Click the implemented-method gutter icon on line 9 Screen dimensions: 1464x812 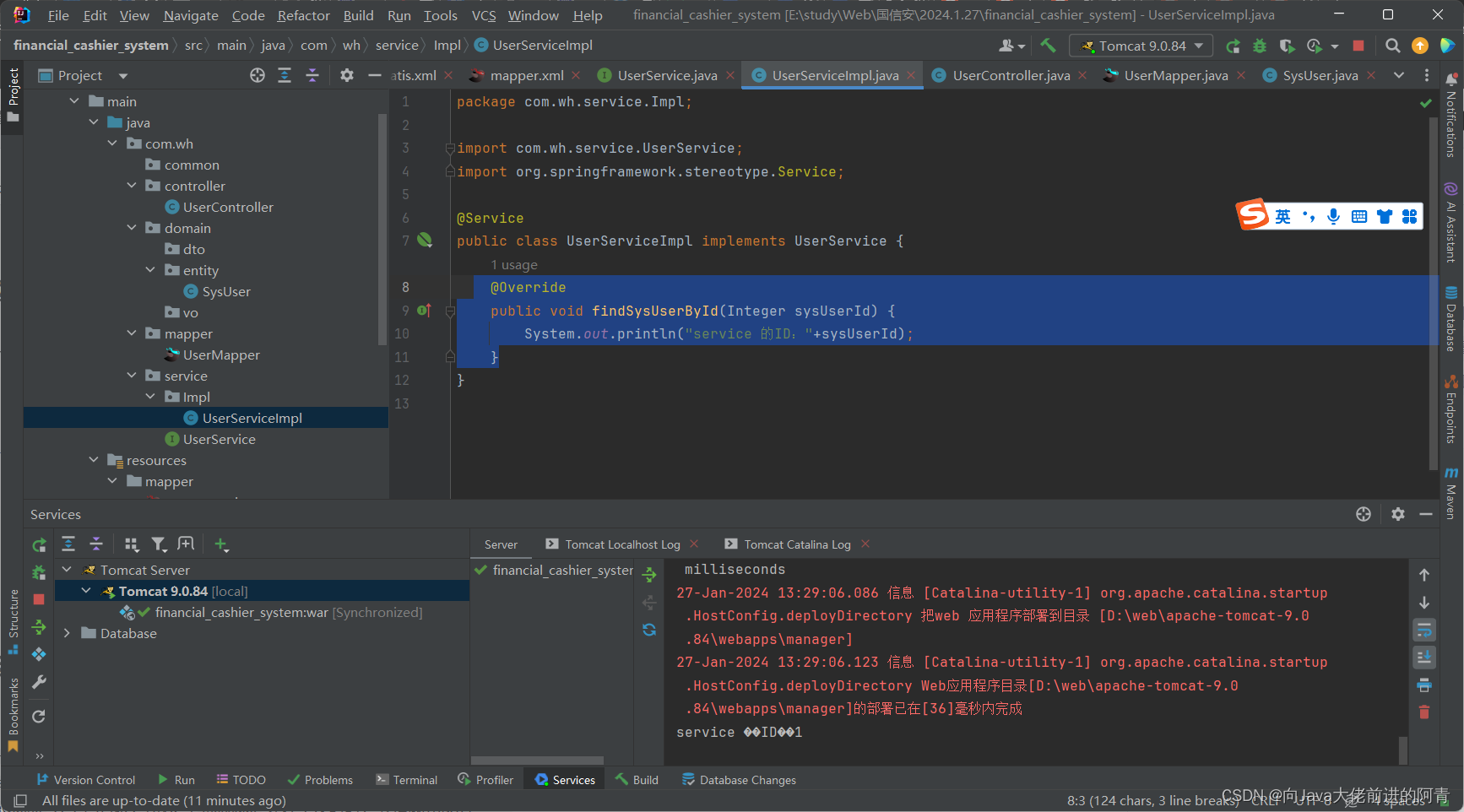point(424,311)
